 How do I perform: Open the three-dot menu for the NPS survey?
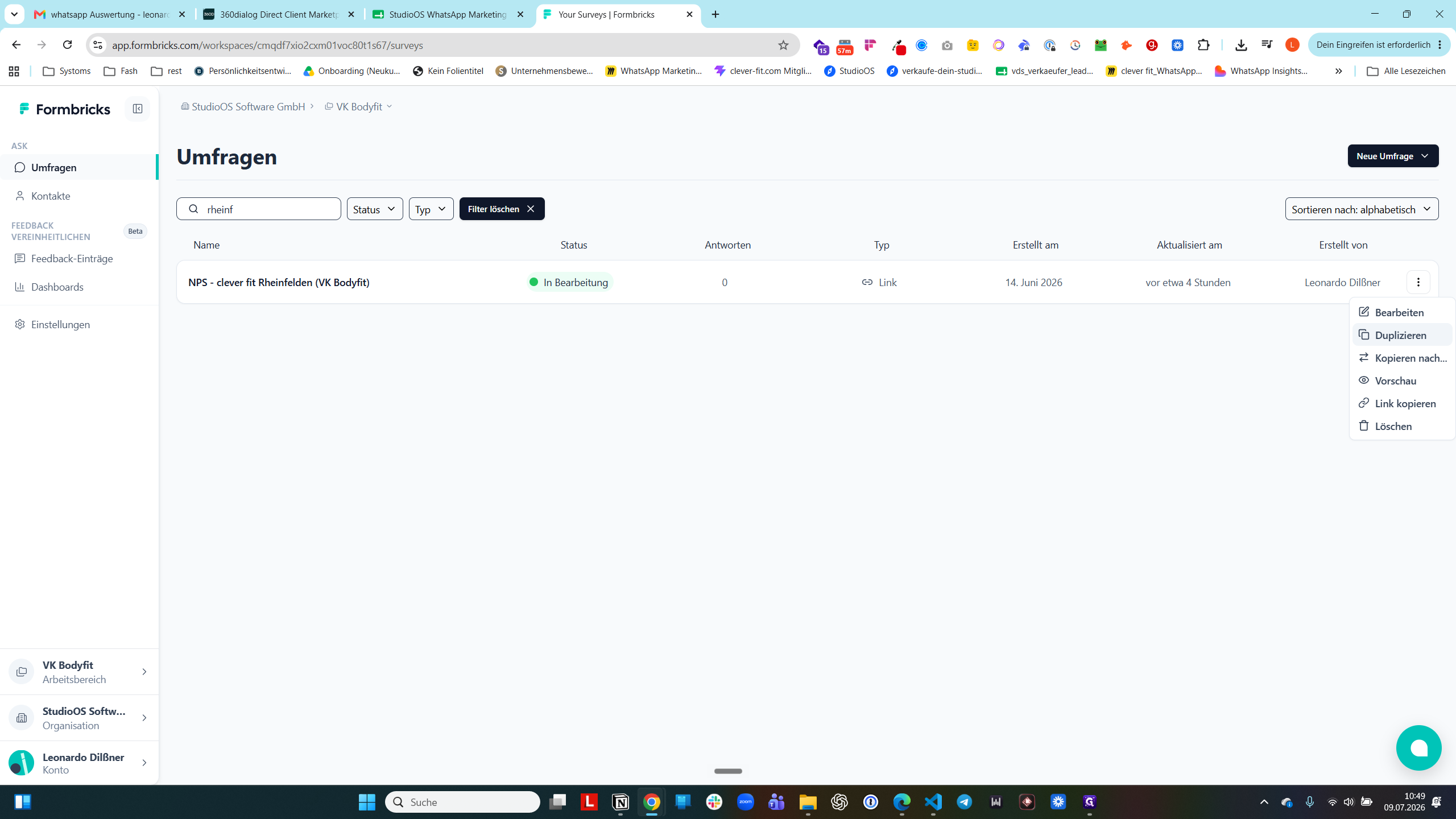tap(1418, 282)
